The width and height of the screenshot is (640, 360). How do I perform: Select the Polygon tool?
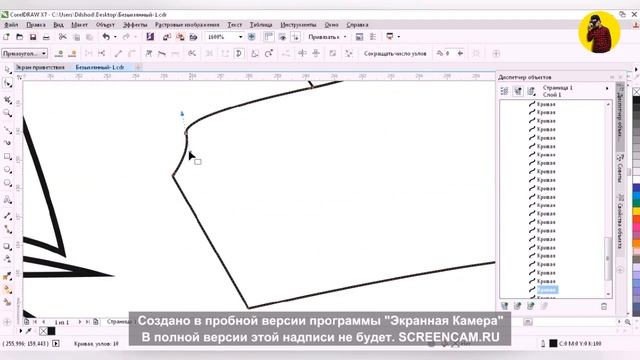click(7, 183)
